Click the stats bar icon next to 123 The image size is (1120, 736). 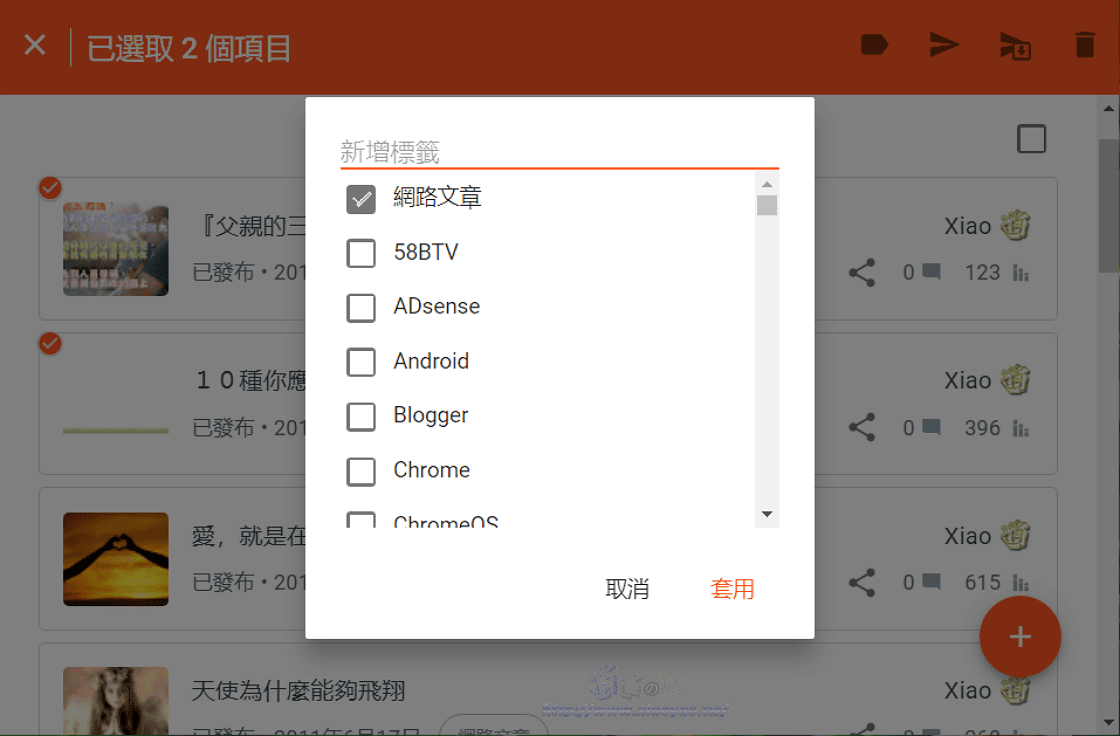point(1021,273)
